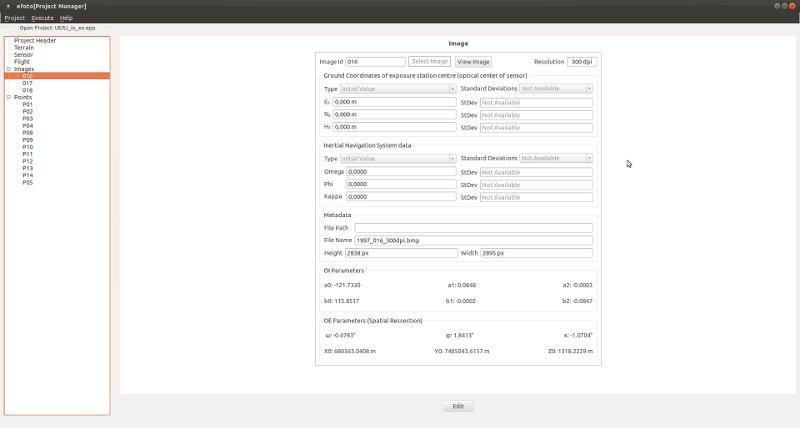Screen dimensions: 800x428
Task: Select point P11 in the tree
Action: coord(28,154)
